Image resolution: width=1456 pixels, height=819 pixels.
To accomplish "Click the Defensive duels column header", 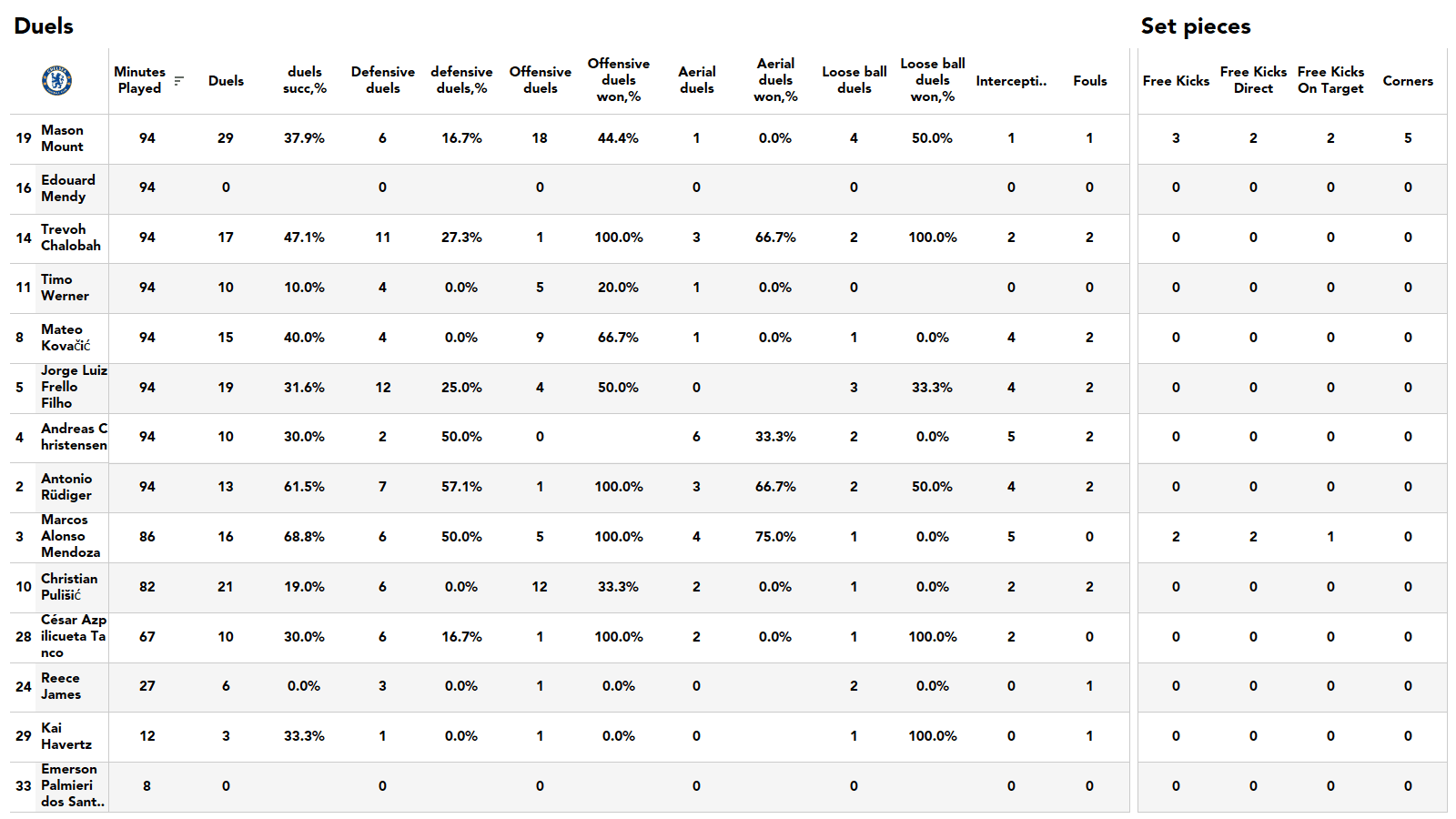I will coord(383,80).
